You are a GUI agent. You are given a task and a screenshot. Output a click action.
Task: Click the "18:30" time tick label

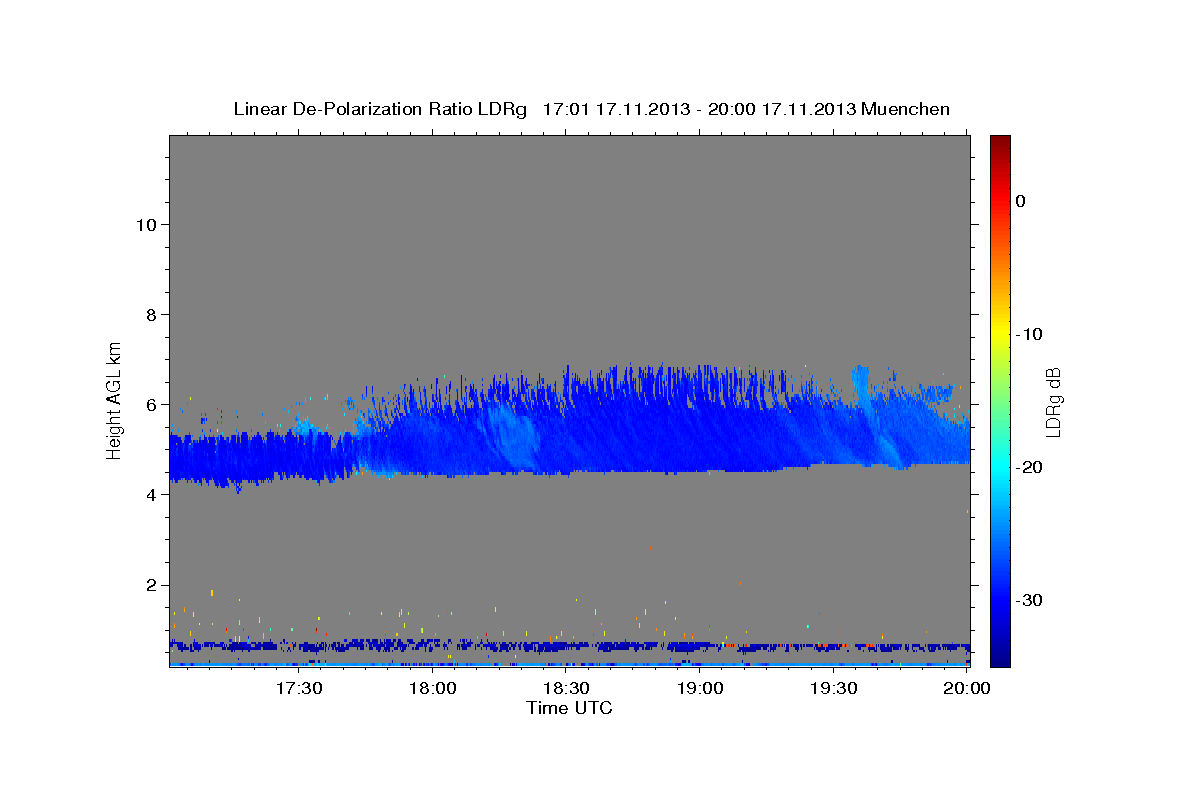point(567,689)
